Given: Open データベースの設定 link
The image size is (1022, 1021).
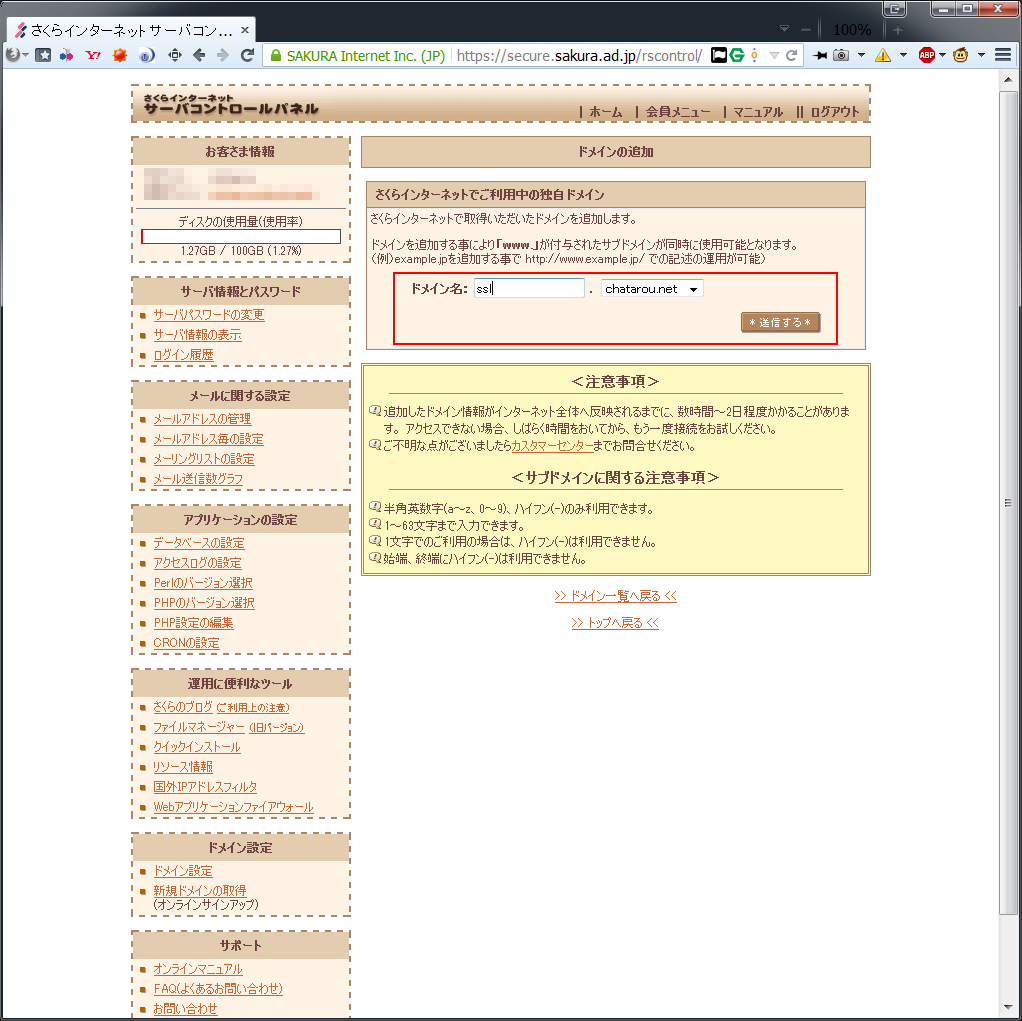Looking at the screenshot, I should point(199,543).
